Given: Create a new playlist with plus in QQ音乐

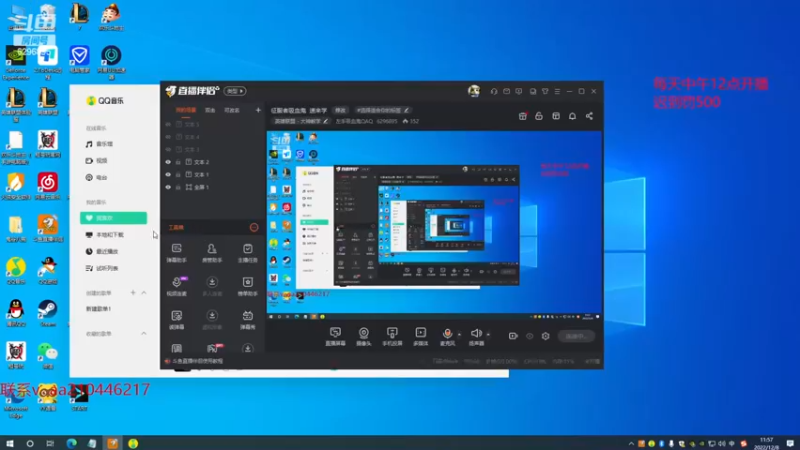Looking at the screenshot, I should [x=133, y=293].
